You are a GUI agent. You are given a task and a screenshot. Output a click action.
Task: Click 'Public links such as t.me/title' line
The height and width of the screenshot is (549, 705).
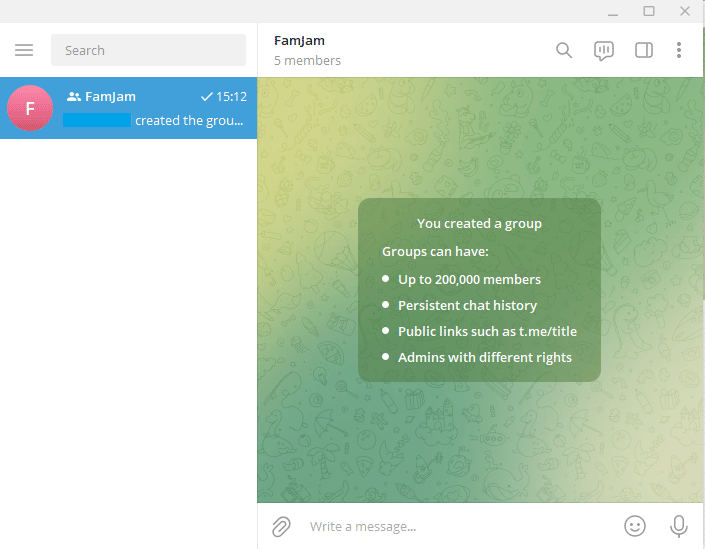click(x=487, y=331)
